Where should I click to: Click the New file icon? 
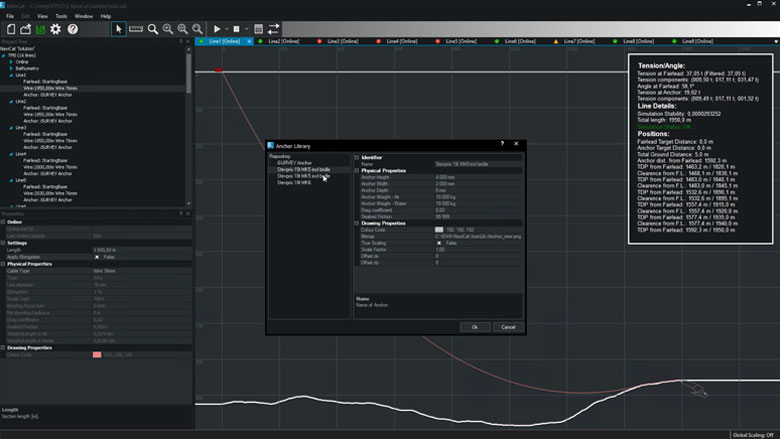tap(9, 29)
